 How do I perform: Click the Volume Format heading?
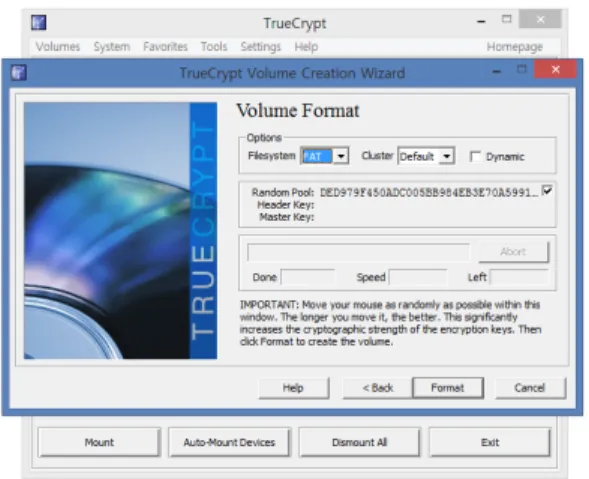(x=298, y=111)
